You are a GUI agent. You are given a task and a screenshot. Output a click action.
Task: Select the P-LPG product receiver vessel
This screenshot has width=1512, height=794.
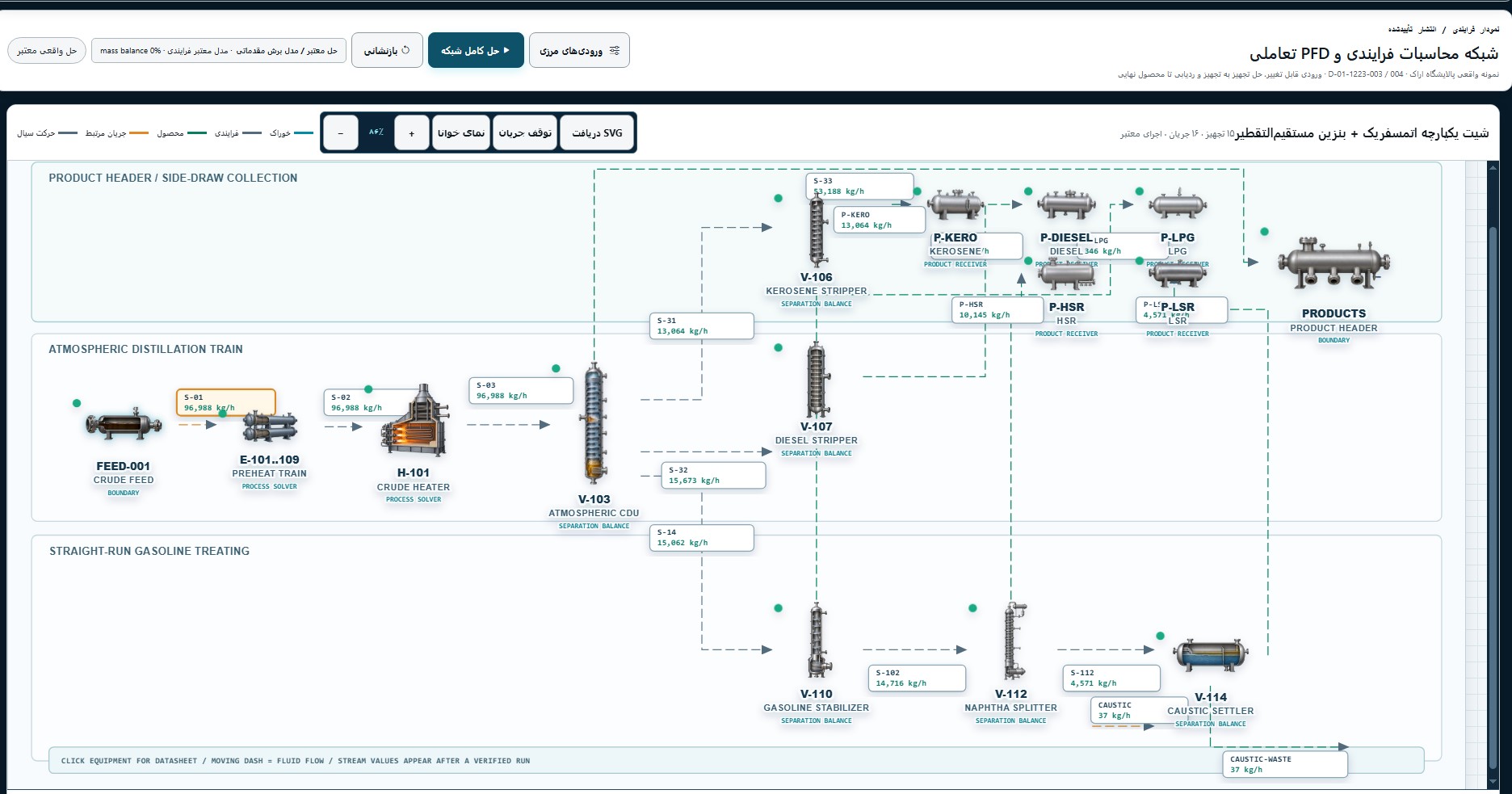point(1178,205)
